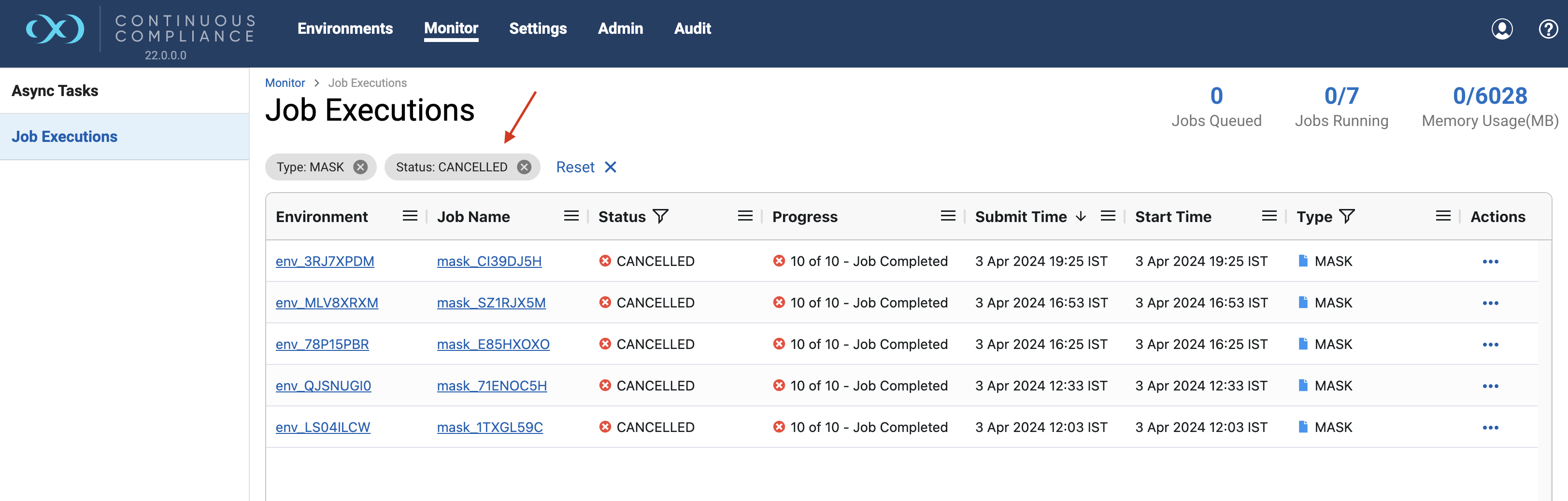The width and height of the screenshot is (1568, 501).
Task: Open actions menu for mask_E85HXOXO row
Action: pos(1491,345)
